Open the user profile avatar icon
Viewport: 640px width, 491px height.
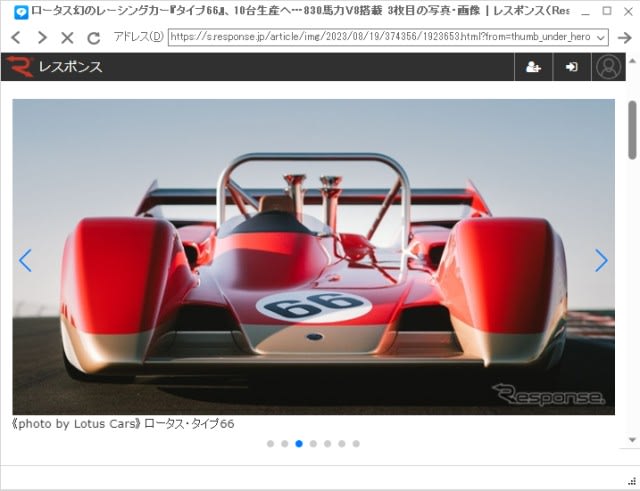click(x=608, y=67)
